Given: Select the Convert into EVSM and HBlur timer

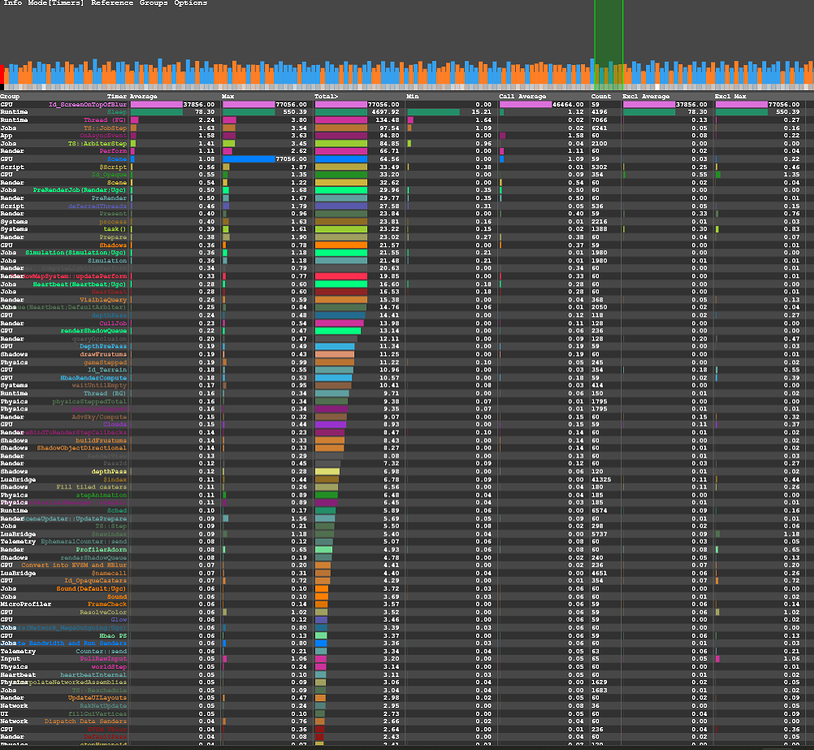Looking at the screenshot, I should (x=74, y=565).
